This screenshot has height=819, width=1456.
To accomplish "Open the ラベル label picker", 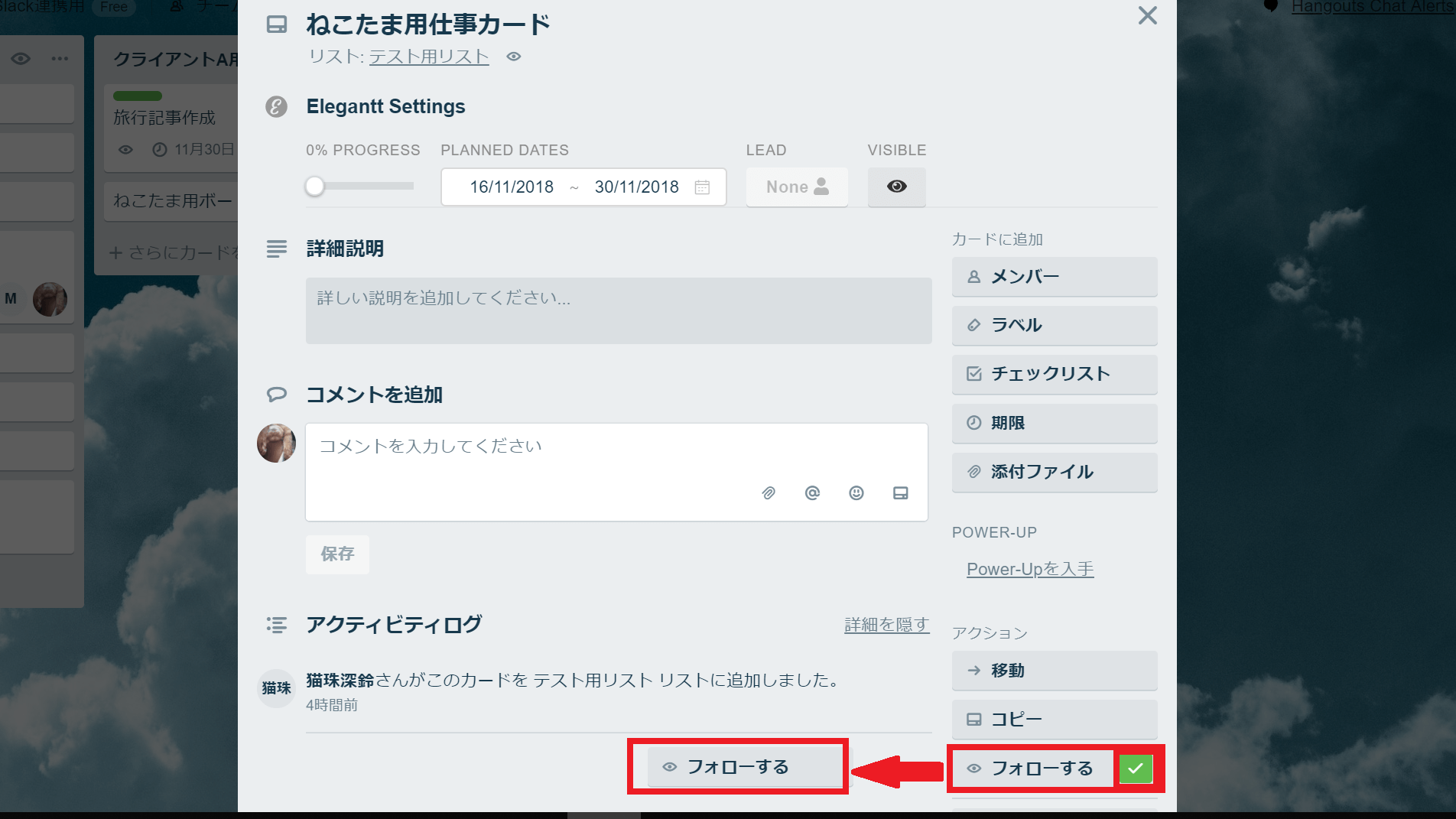I will coord(1054,326).
